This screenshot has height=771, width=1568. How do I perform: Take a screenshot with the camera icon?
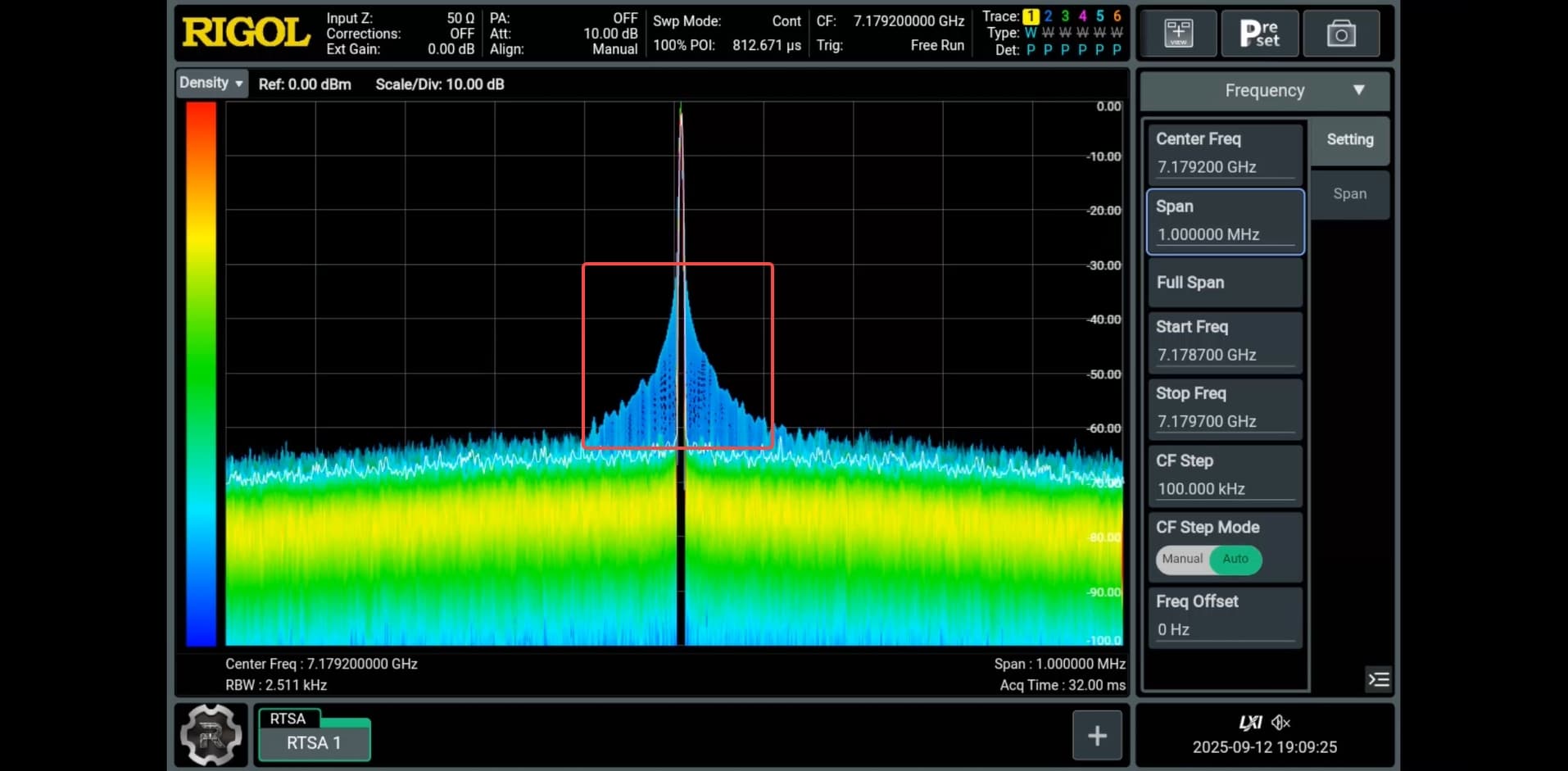click(x=1341, y=34)
